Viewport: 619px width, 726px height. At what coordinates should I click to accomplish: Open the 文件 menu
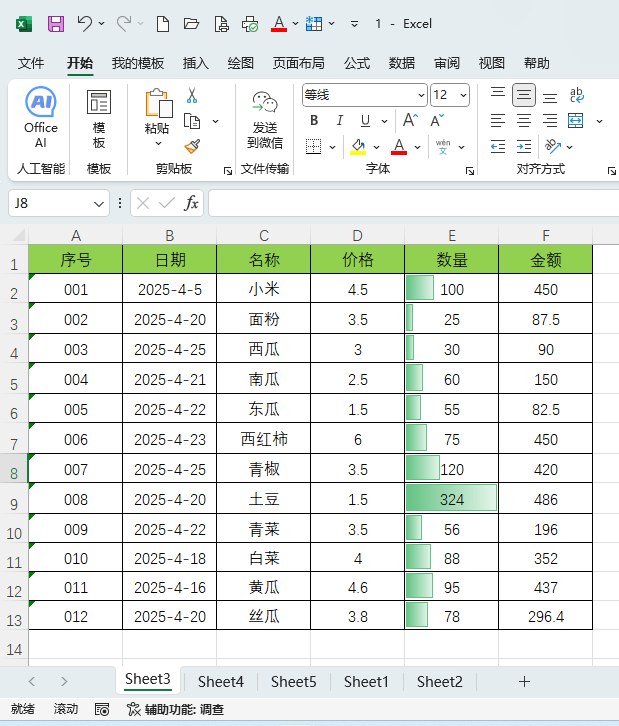(31, 63)
